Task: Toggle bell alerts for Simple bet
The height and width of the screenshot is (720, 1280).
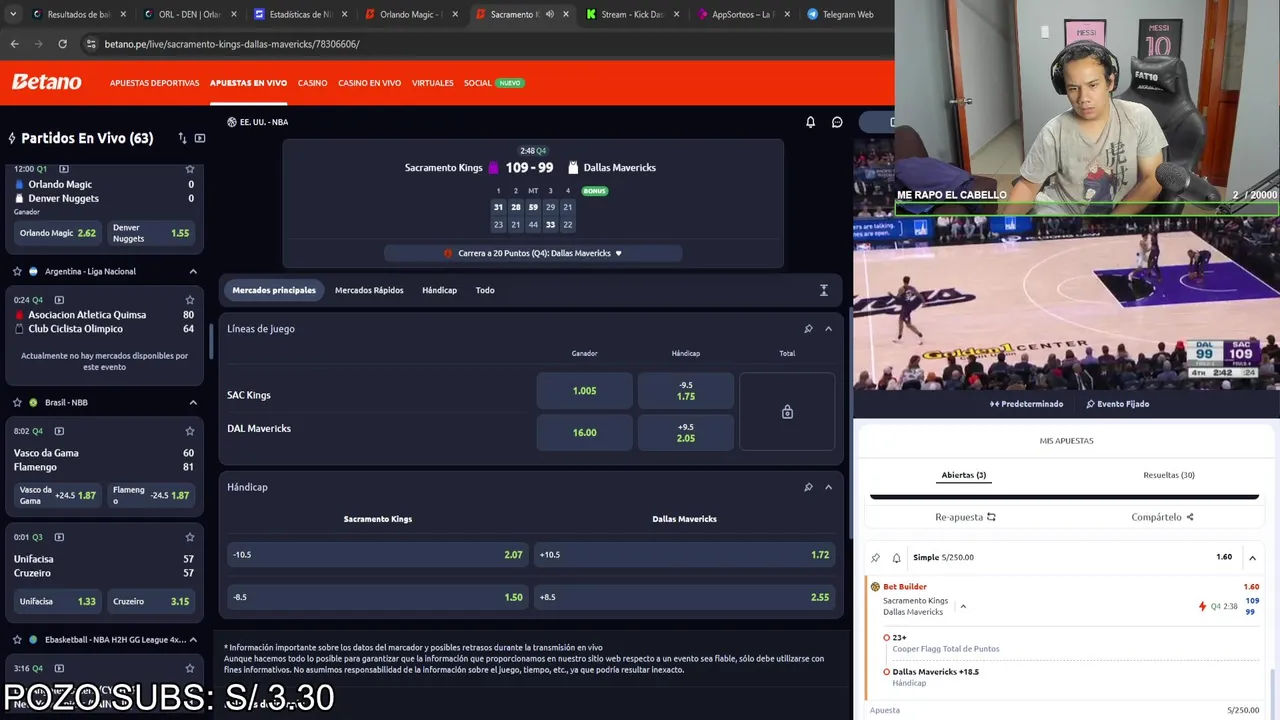Action: tap(896, 557)
